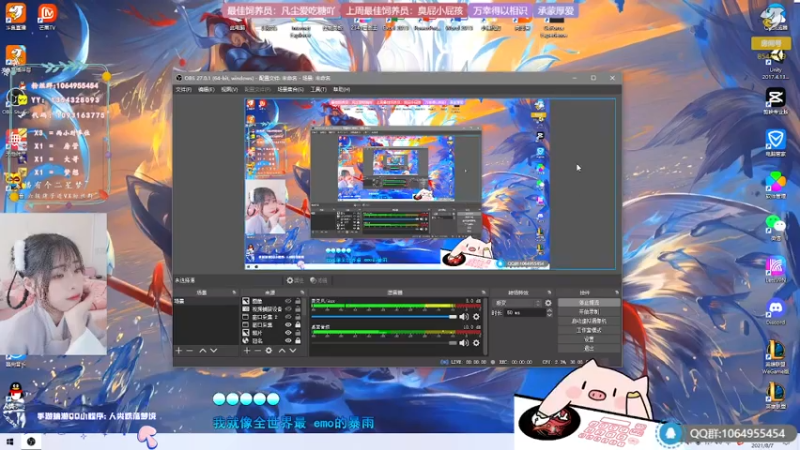Toggle eye icon of the bottom source row
Screen dimensions: 800x450
(288, 340)
